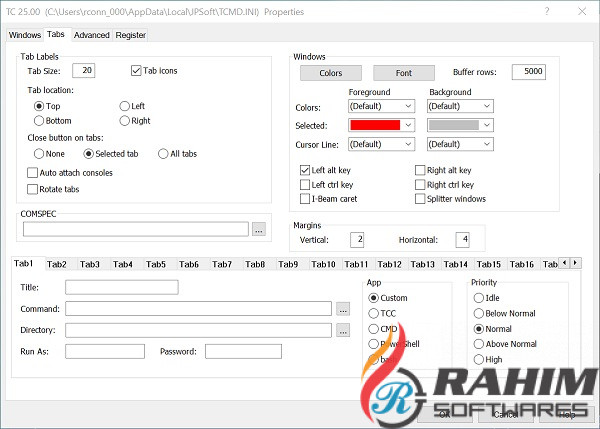Open Colors Foreground dropdown
This screenshot has width=600, height=429.
408,106
